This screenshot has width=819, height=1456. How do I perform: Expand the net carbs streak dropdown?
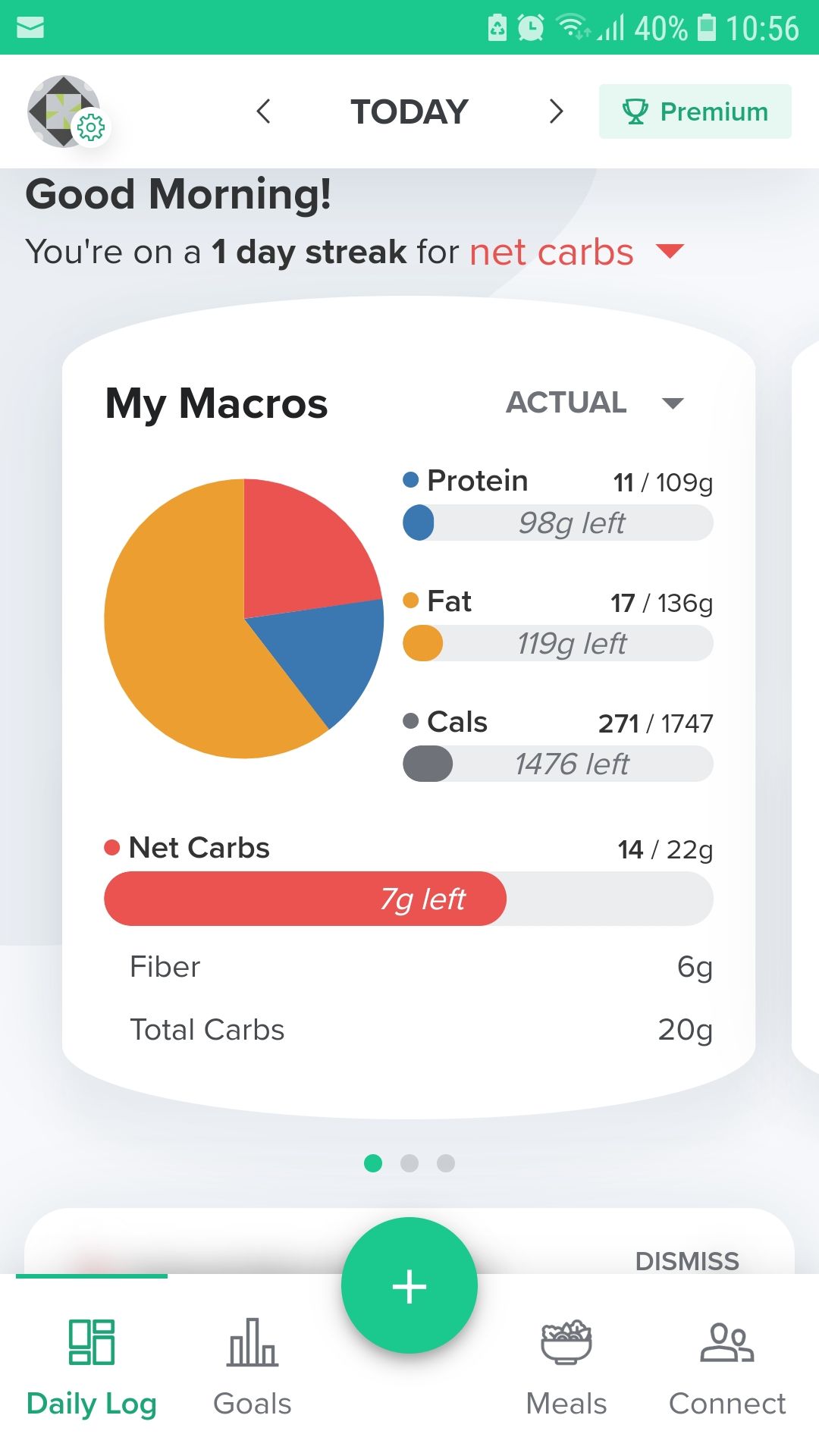669,252
